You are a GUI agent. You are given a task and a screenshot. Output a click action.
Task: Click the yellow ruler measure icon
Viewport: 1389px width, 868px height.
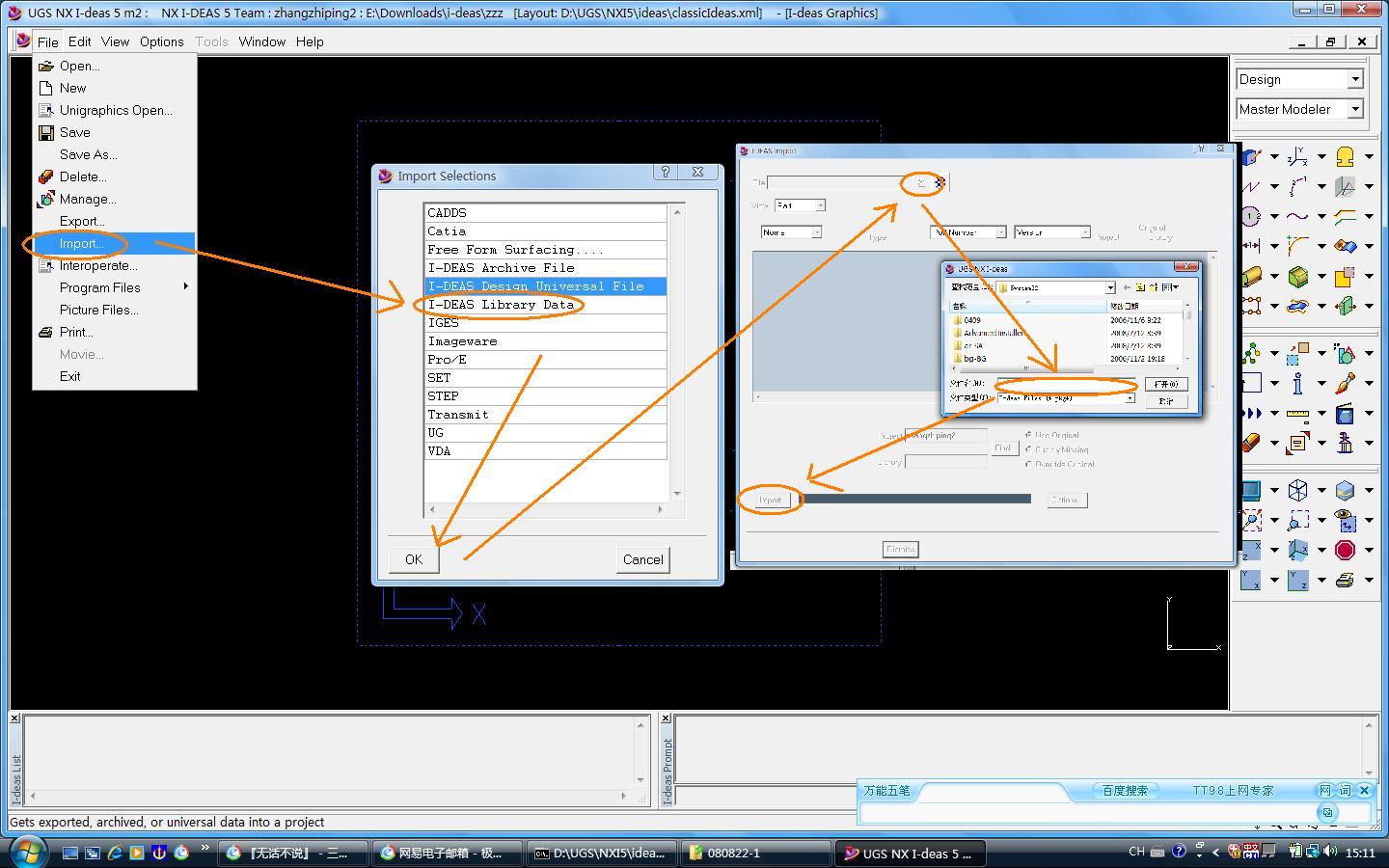(1297, 413)
